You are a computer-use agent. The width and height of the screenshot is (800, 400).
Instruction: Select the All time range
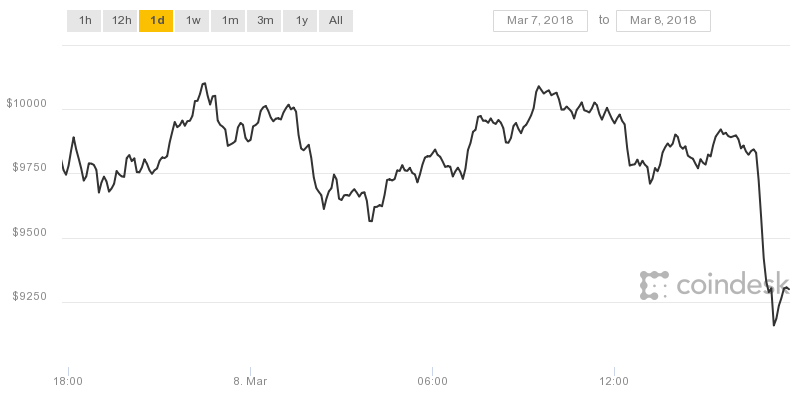[x=336, y=20]
